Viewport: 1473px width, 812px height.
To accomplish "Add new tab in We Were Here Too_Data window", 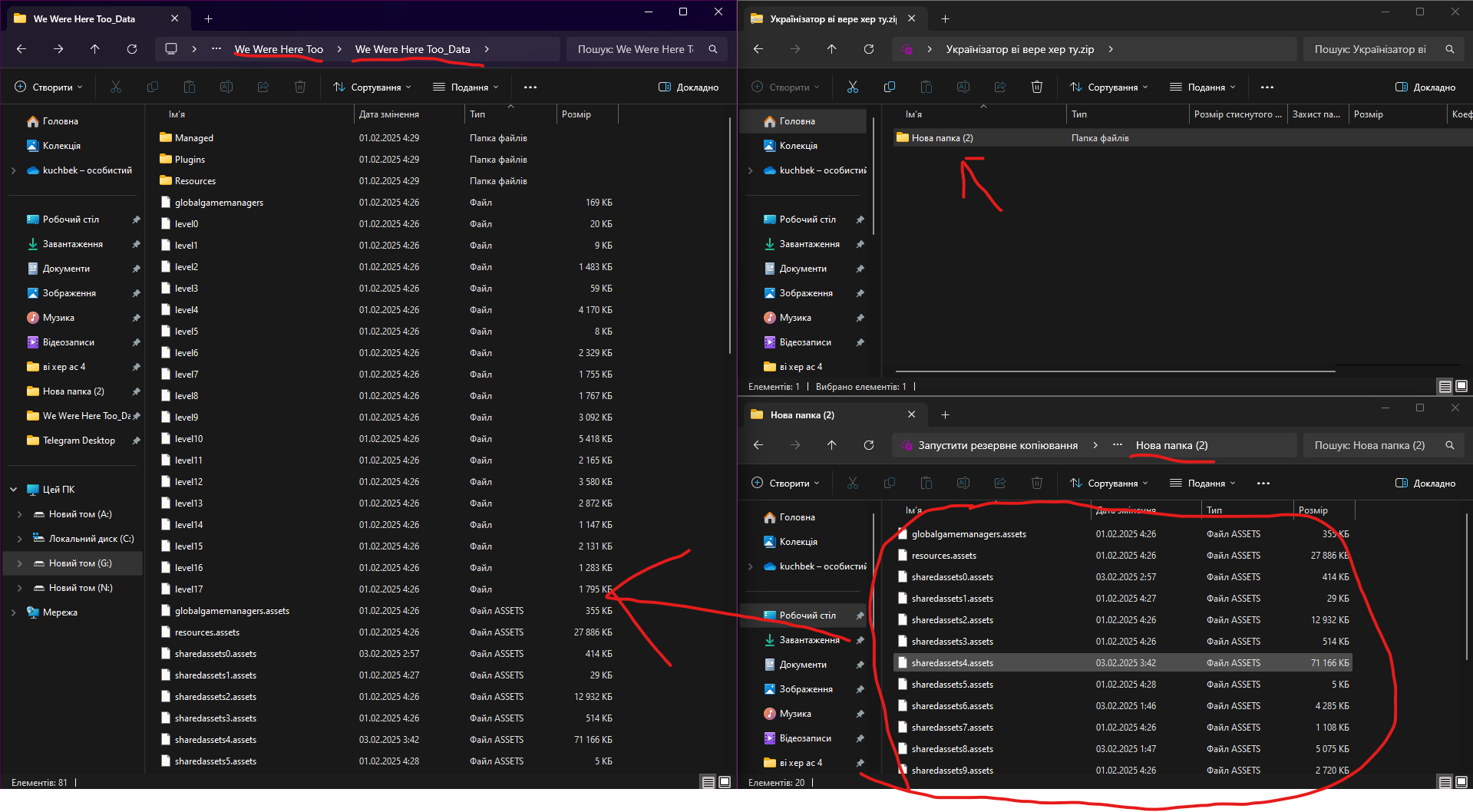I will tap(208, 18).
